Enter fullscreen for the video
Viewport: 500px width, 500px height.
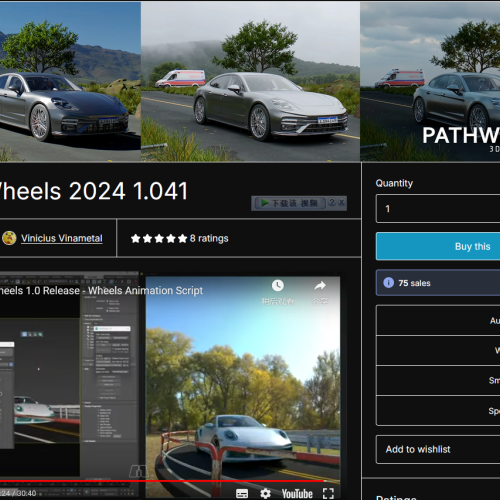328,493
